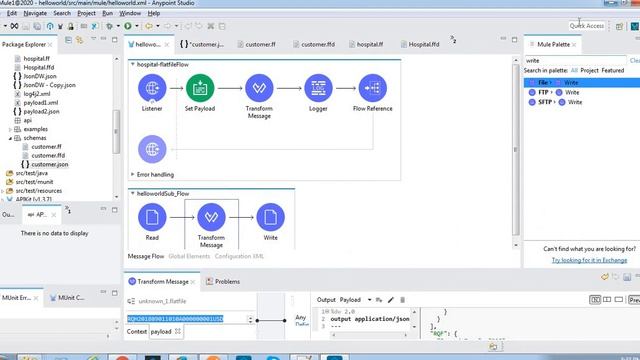
Task: Collapse the hospital-flatfileFlow flow
Action: [133, 64]
